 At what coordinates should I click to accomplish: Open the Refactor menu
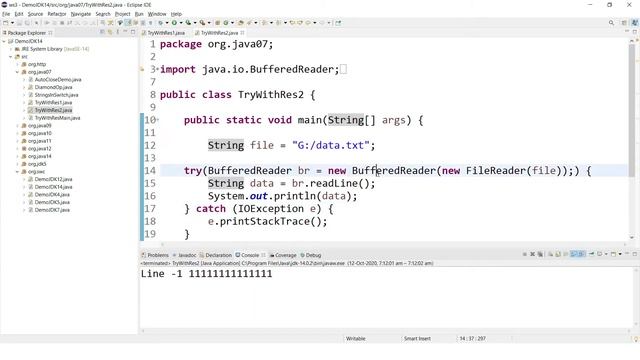(57, 14)
